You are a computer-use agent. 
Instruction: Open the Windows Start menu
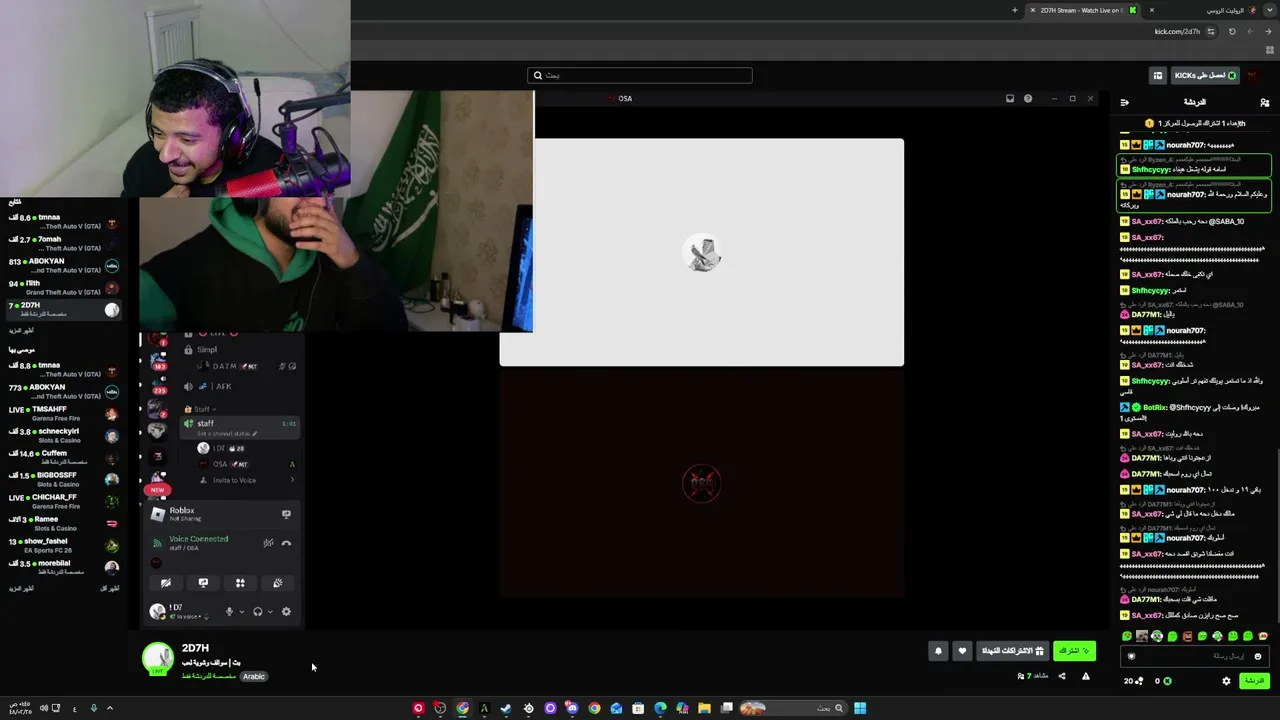pyautogui.click(x=860, y=708)
